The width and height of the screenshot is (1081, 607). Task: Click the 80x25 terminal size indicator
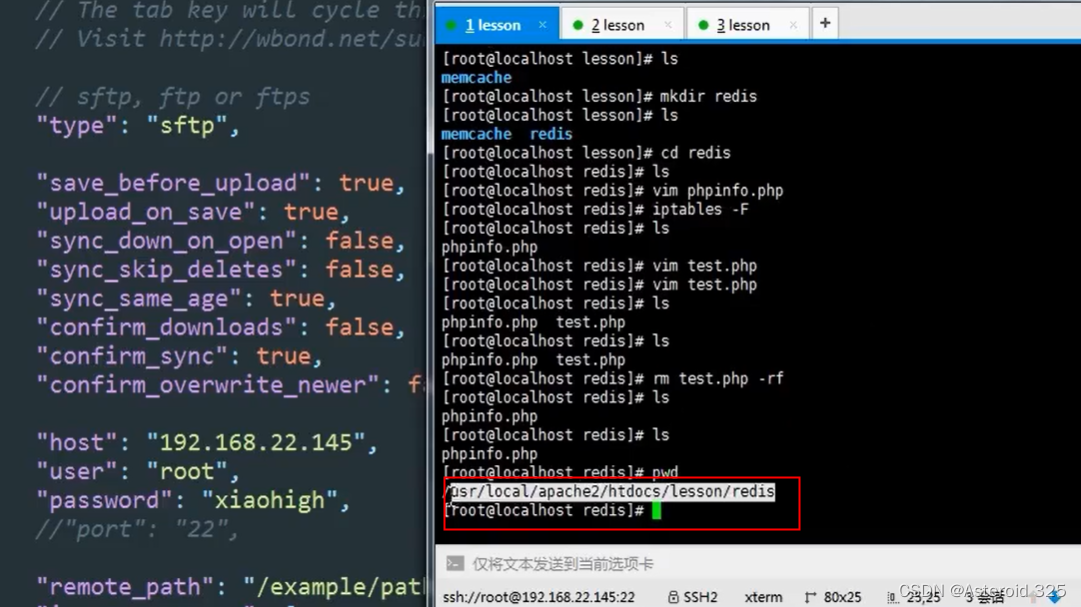pos(842,597)
